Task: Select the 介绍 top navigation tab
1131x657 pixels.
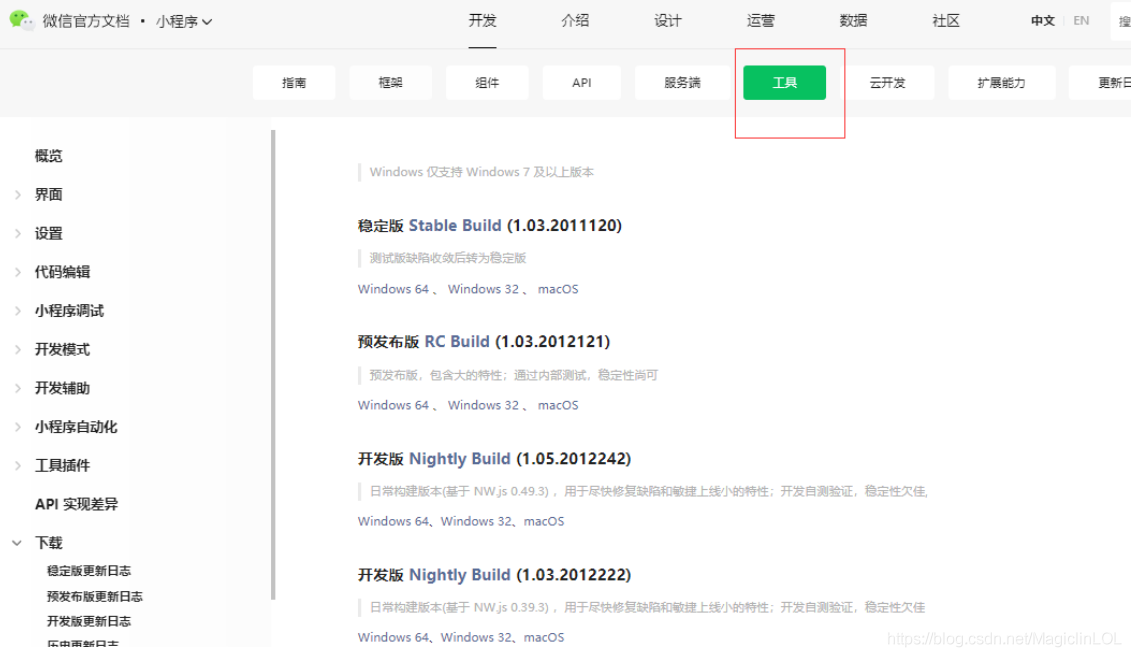Action: tap(575, 21)
